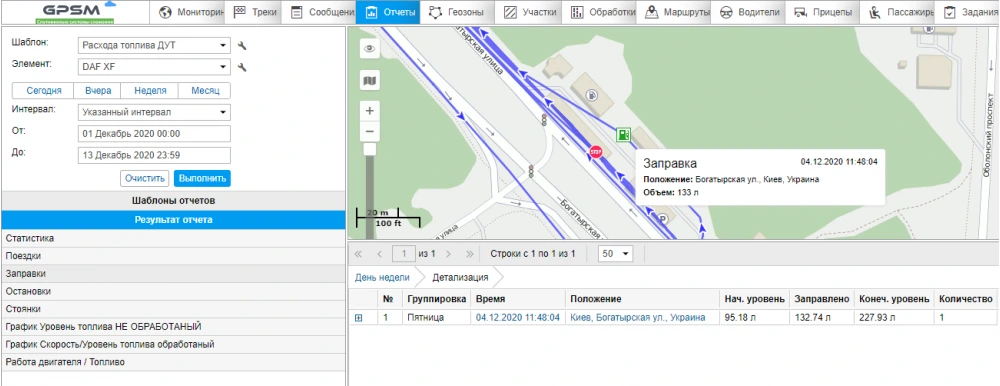Zoom in with the plus button
Image resolution: width=1000 pixels, height=386 pixels.
(369, 111)
